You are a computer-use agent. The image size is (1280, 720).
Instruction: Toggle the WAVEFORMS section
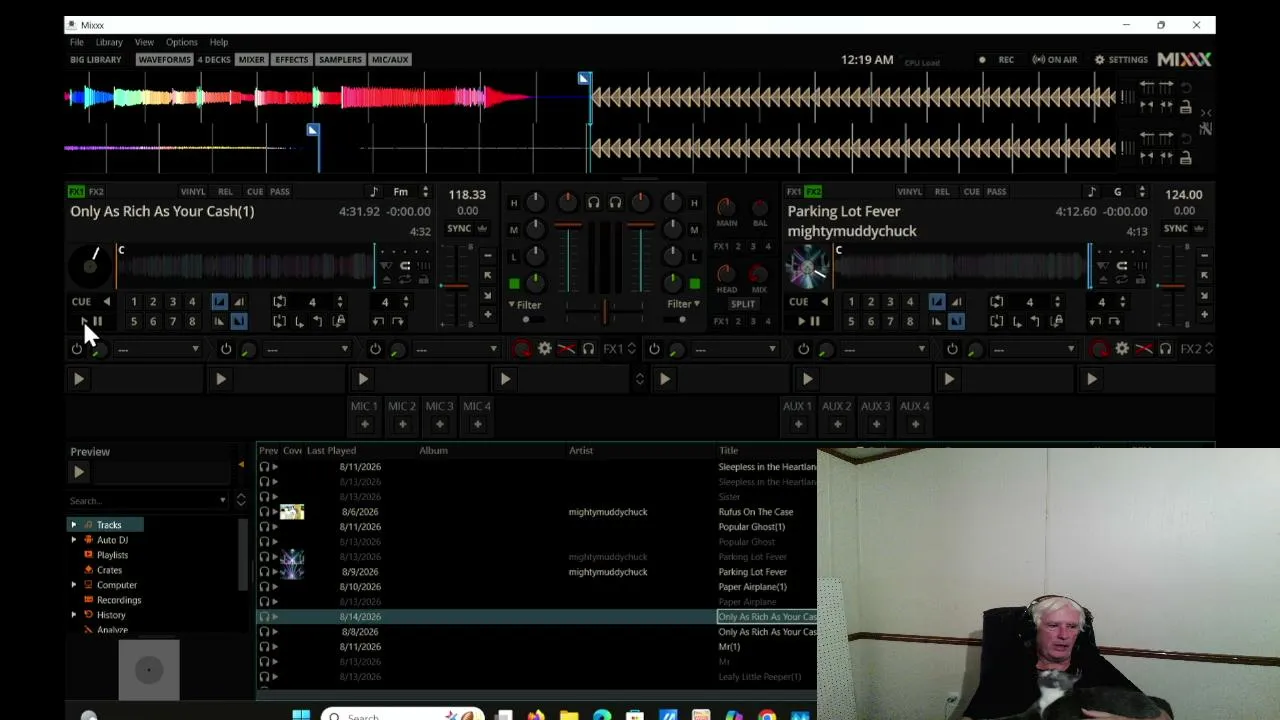pyautogui.click(x=164, y=60)
